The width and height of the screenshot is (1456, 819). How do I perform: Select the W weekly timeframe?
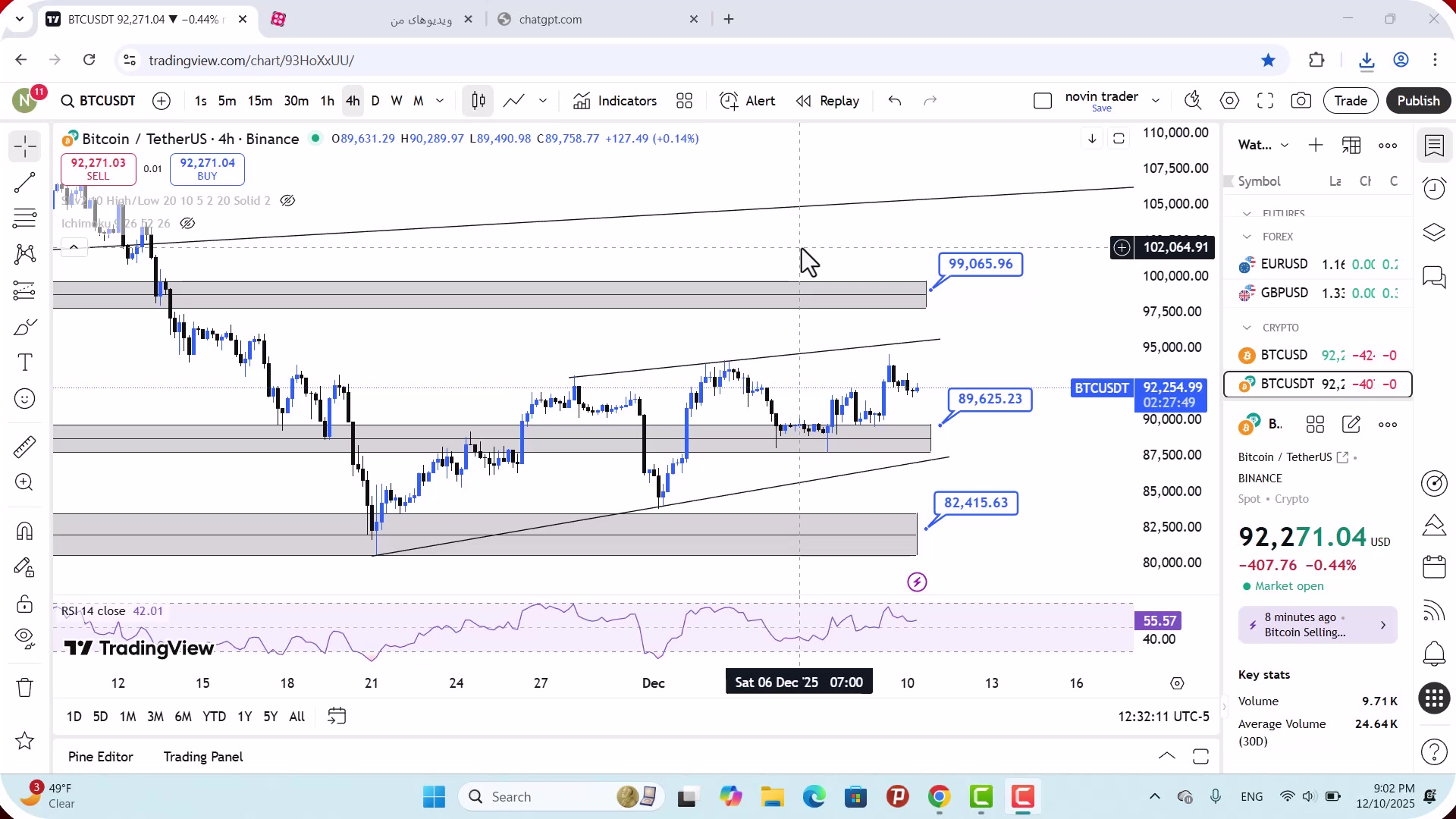pyautogui.click(x=396, y=101)
